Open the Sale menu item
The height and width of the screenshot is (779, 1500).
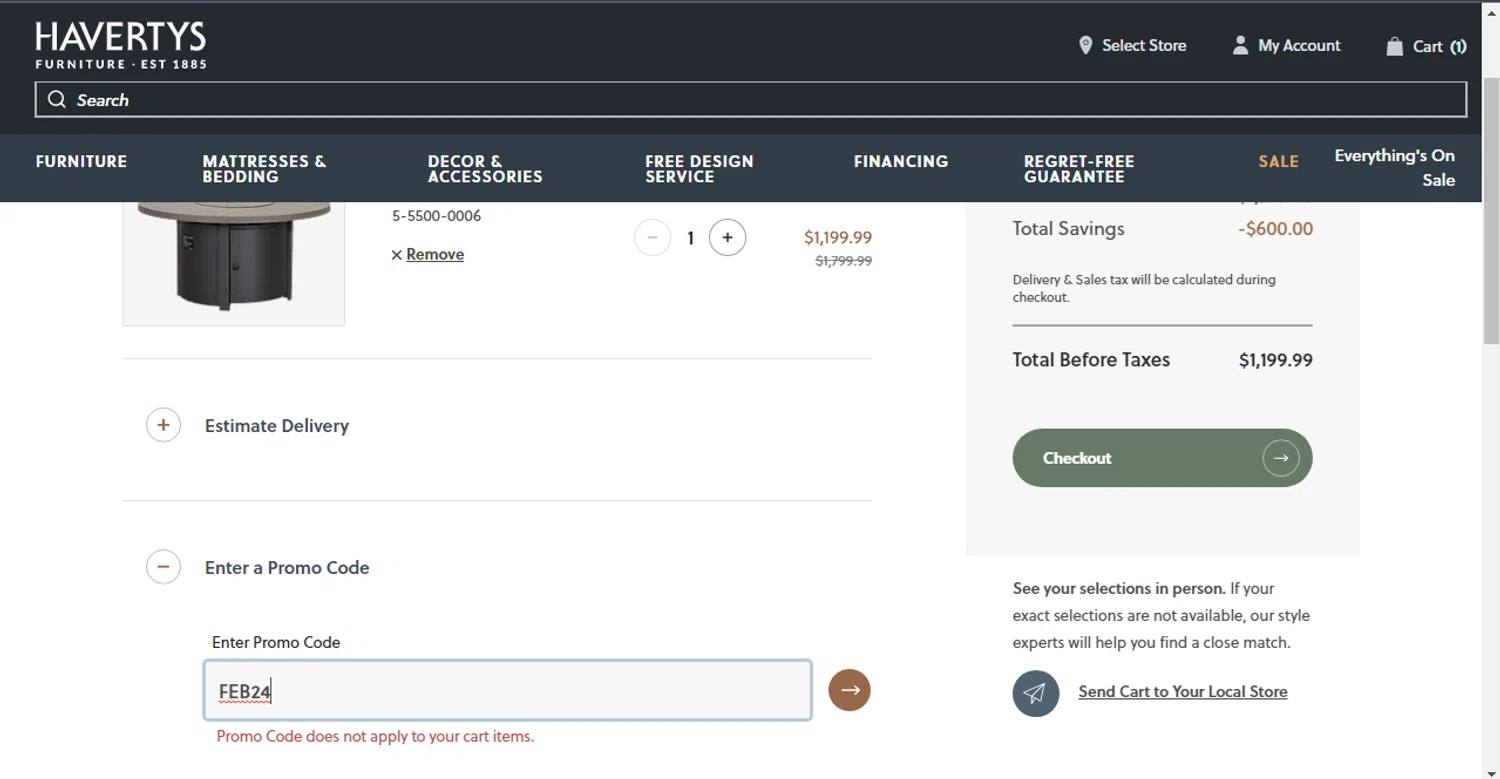pyautogui.click(x=1278, y=161)
